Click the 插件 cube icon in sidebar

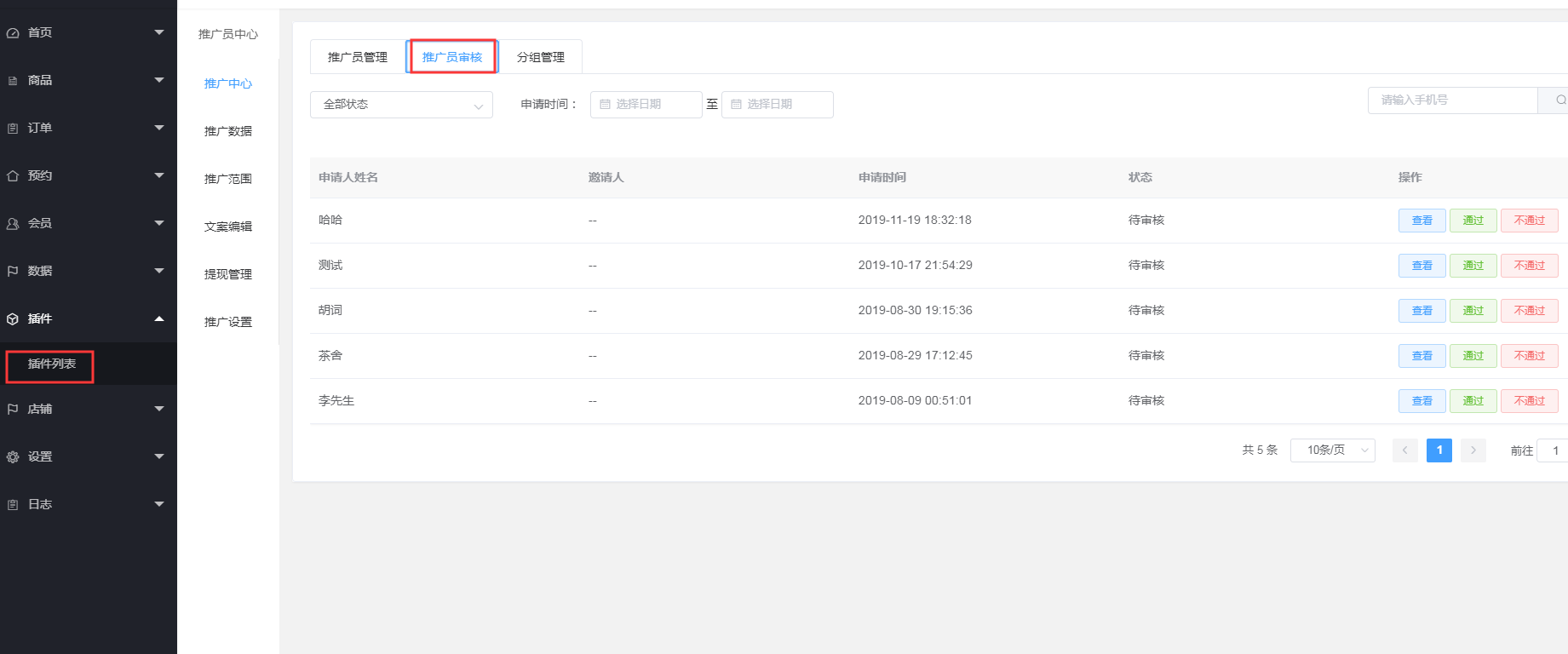(13, 319)
